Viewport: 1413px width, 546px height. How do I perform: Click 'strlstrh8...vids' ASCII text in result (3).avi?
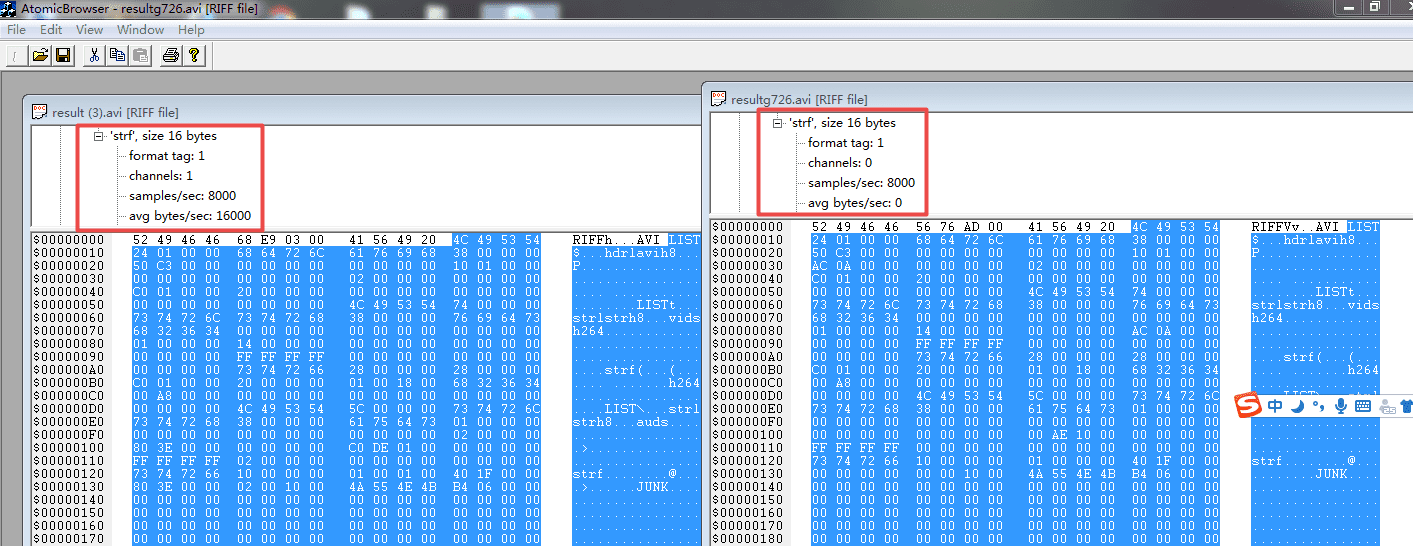coord(637,318)
